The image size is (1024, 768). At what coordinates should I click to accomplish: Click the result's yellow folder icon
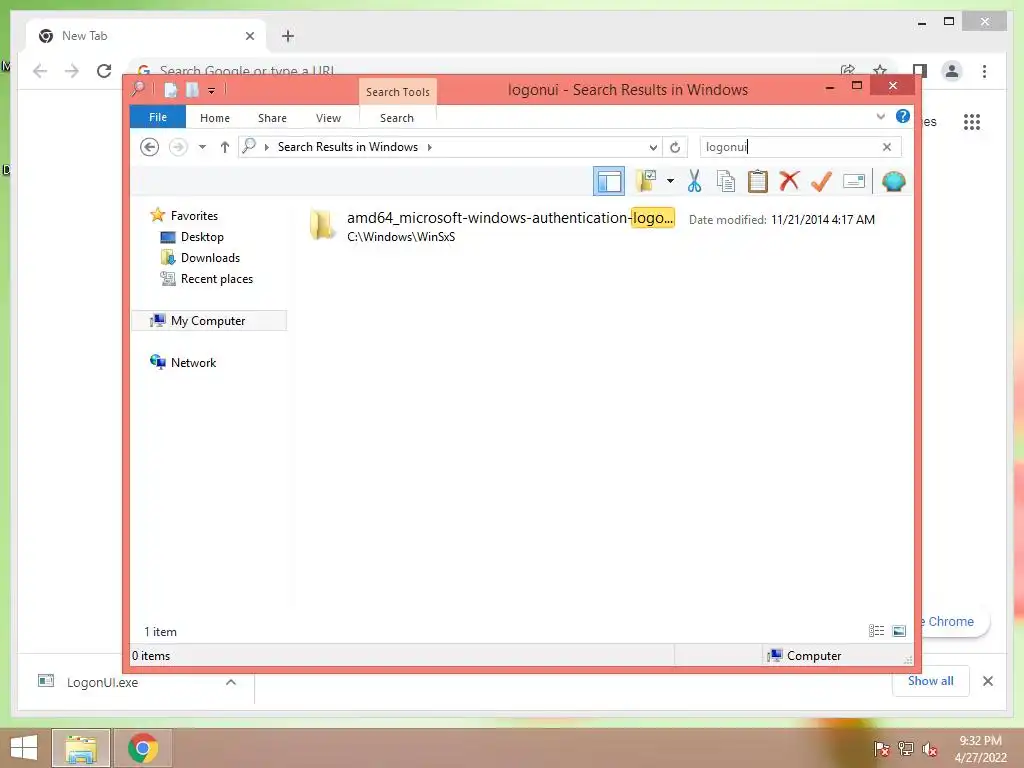tap(322, 225)
